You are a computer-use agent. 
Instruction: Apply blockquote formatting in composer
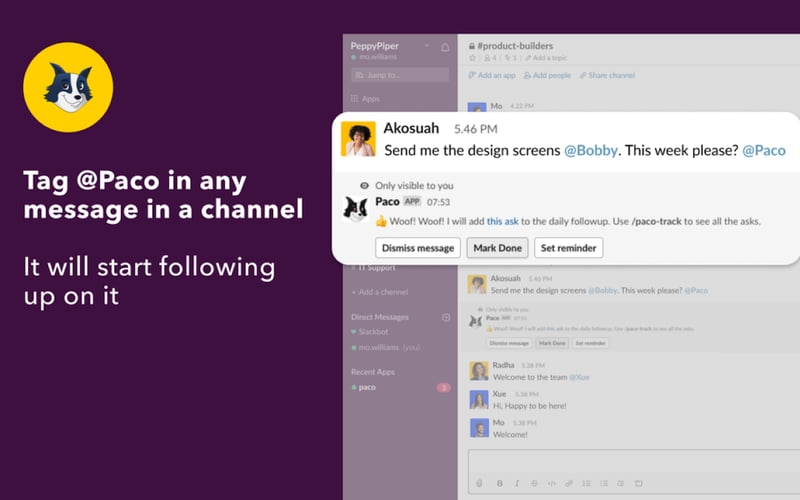point(620,483)
